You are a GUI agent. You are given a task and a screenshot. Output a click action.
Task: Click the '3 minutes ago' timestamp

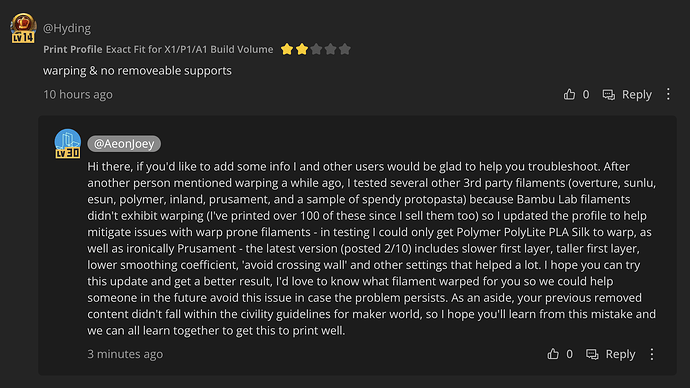(125, 354)
